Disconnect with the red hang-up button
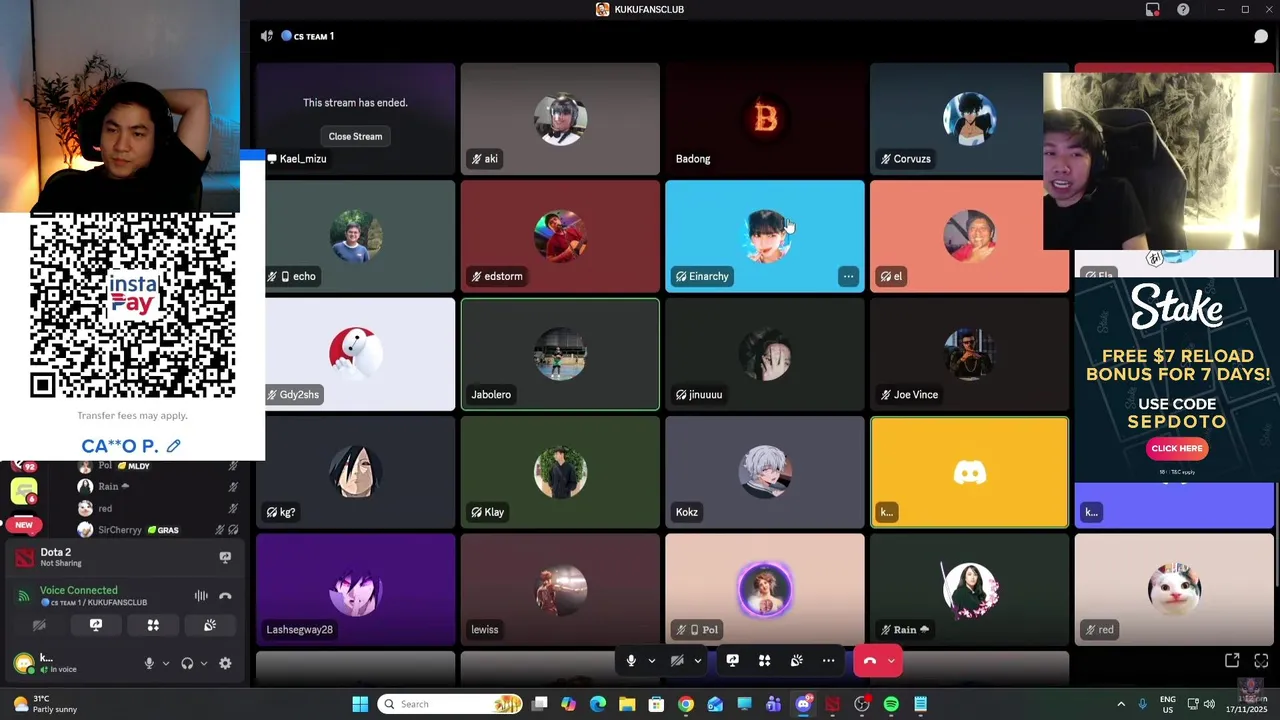The height and width of the screenshot is (720, 1280). pos(869,661)
